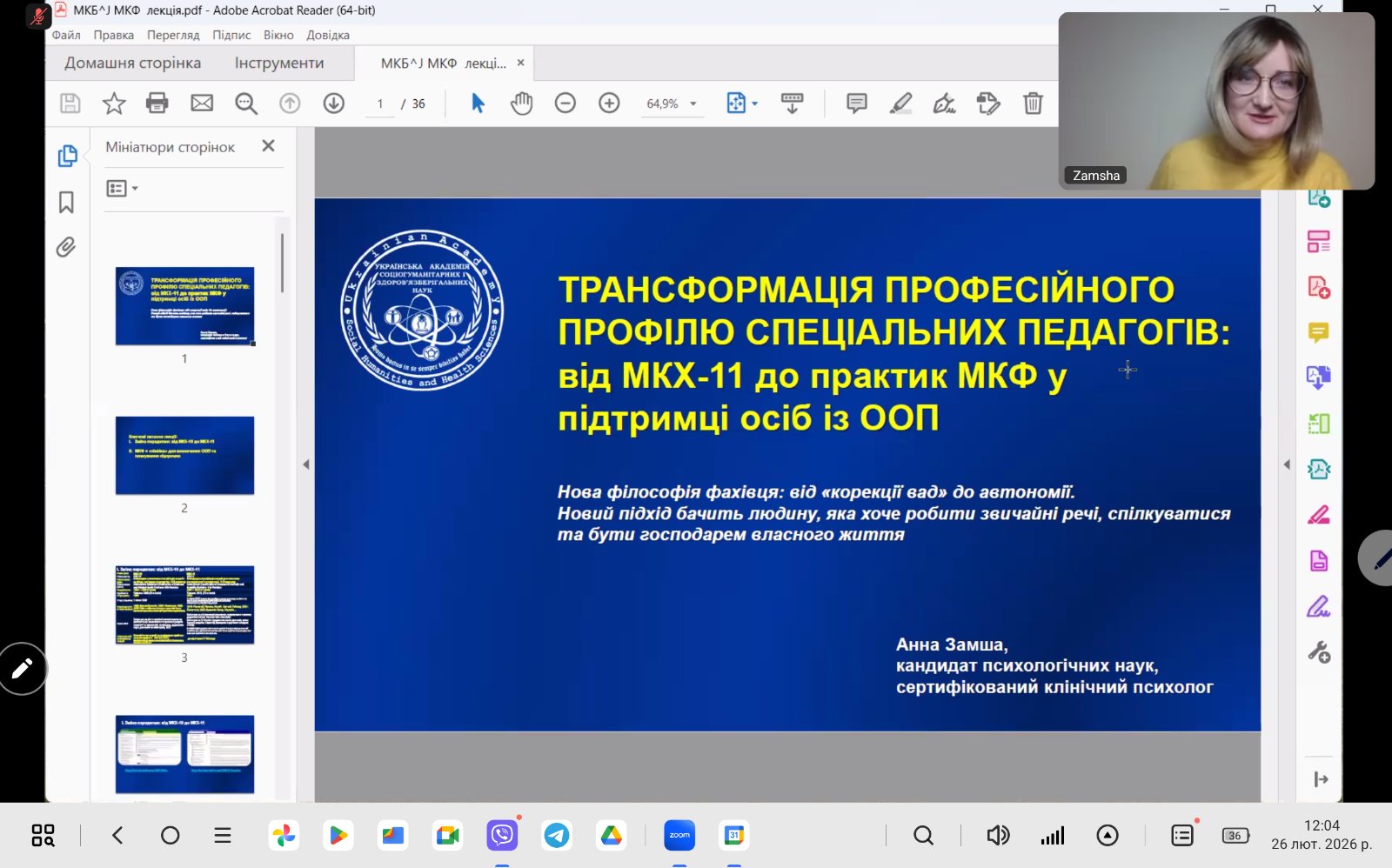Add a sticky note comment tool
Image resolution: width=1392 pixels, height=868 pixels.
[857, 103]
